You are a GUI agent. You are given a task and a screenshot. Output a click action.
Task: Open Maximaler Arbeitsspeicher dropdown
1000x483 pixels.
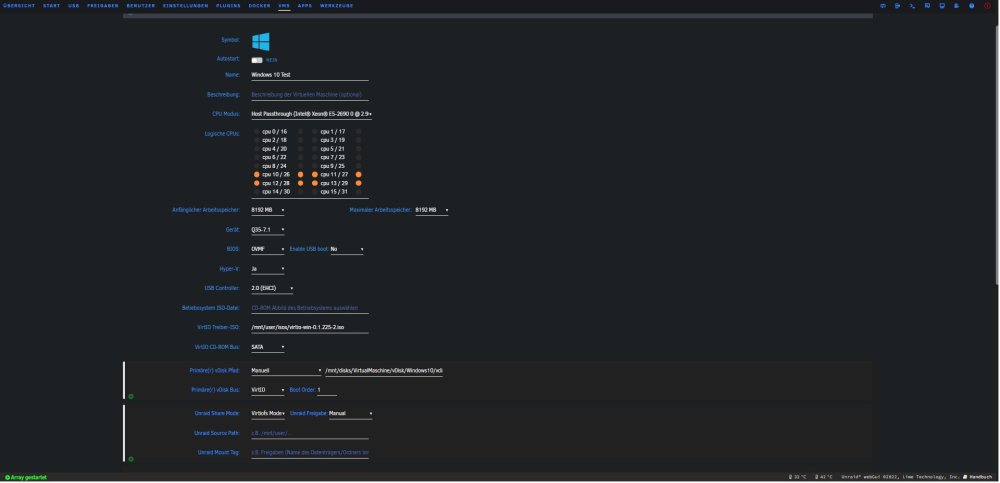click(x=432, y=210)
